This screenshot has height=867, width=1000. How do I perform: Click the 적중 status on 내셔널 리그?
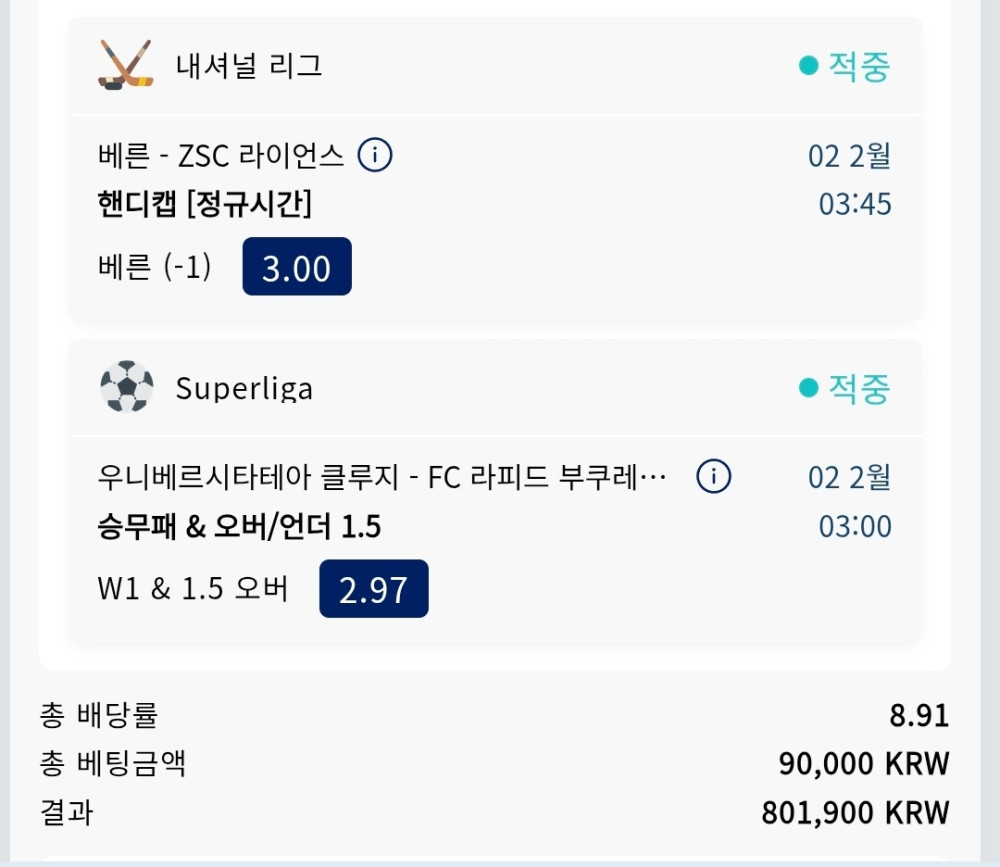tap(858, 66)
